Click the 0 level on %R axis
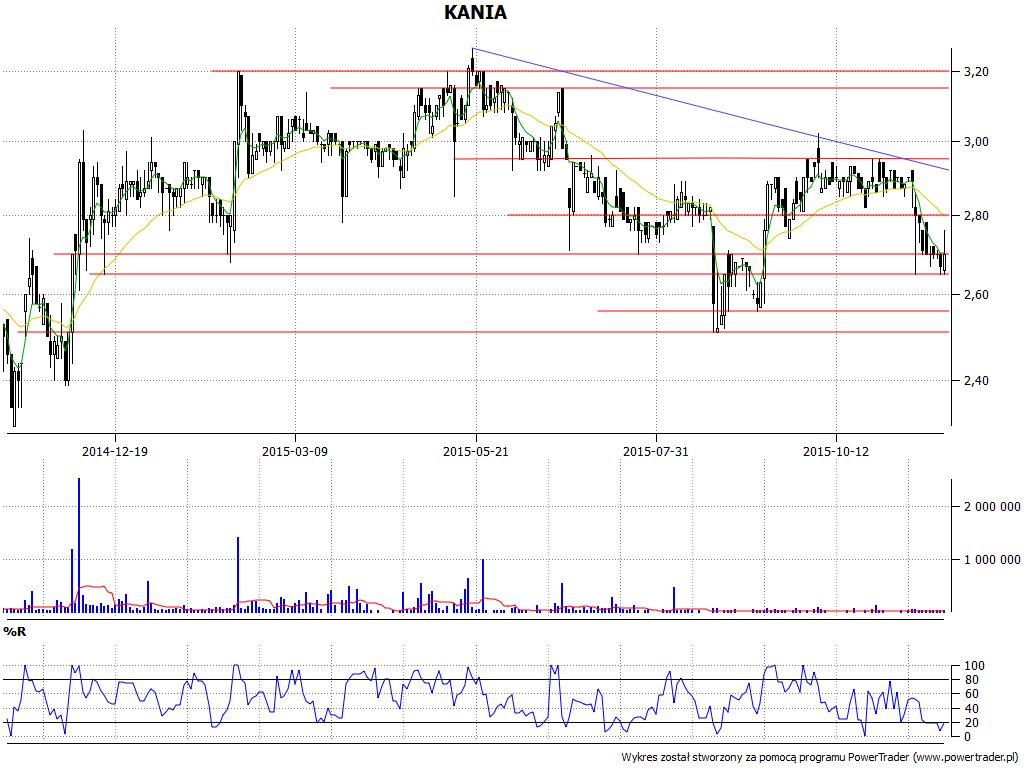The height and width of the screenshot is (768, 1024). tap(968, 737)
